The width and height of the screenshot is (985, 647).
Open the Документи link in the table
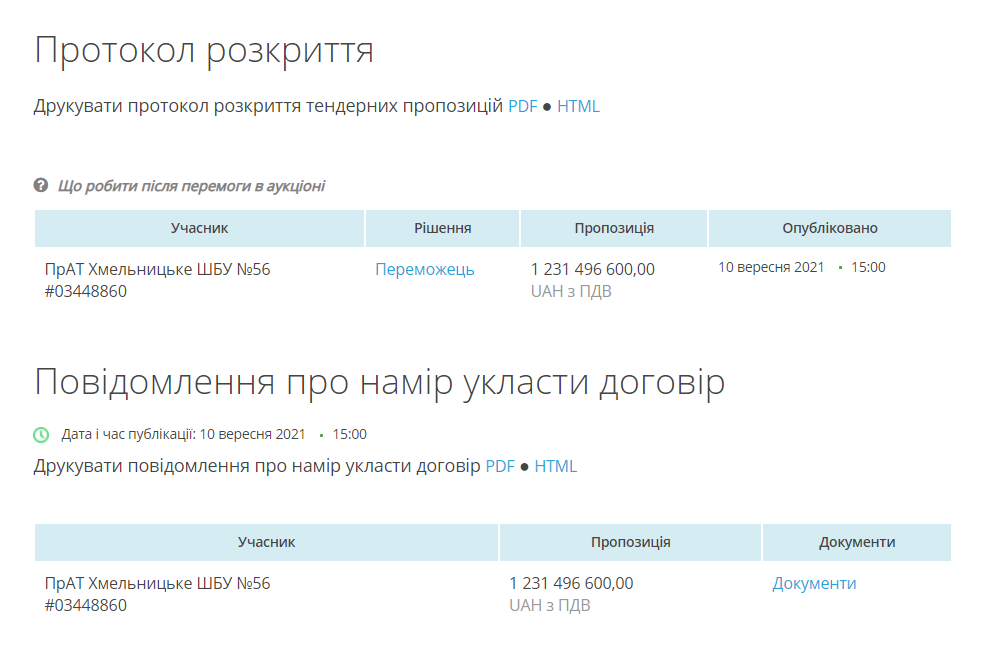pyautogui.click(x=814, y=584)
